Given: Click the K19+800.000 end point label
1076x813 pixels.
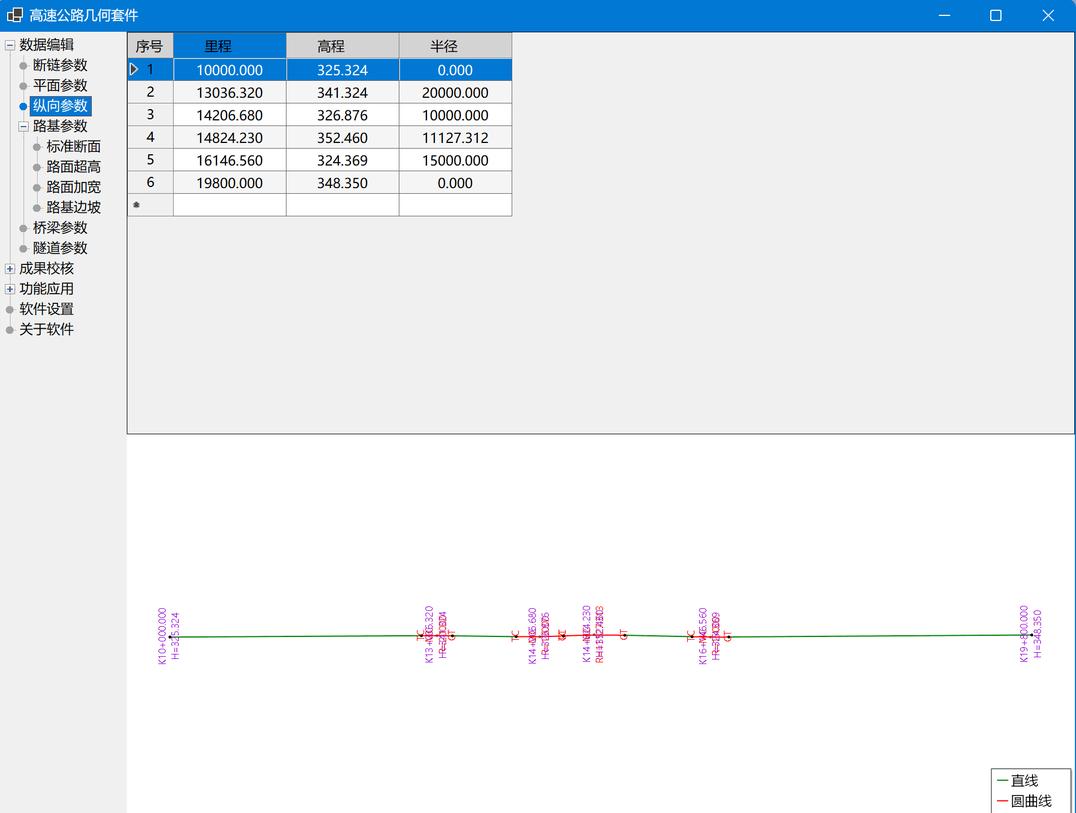Looking at the screenshot, I should coord(1024,633).
